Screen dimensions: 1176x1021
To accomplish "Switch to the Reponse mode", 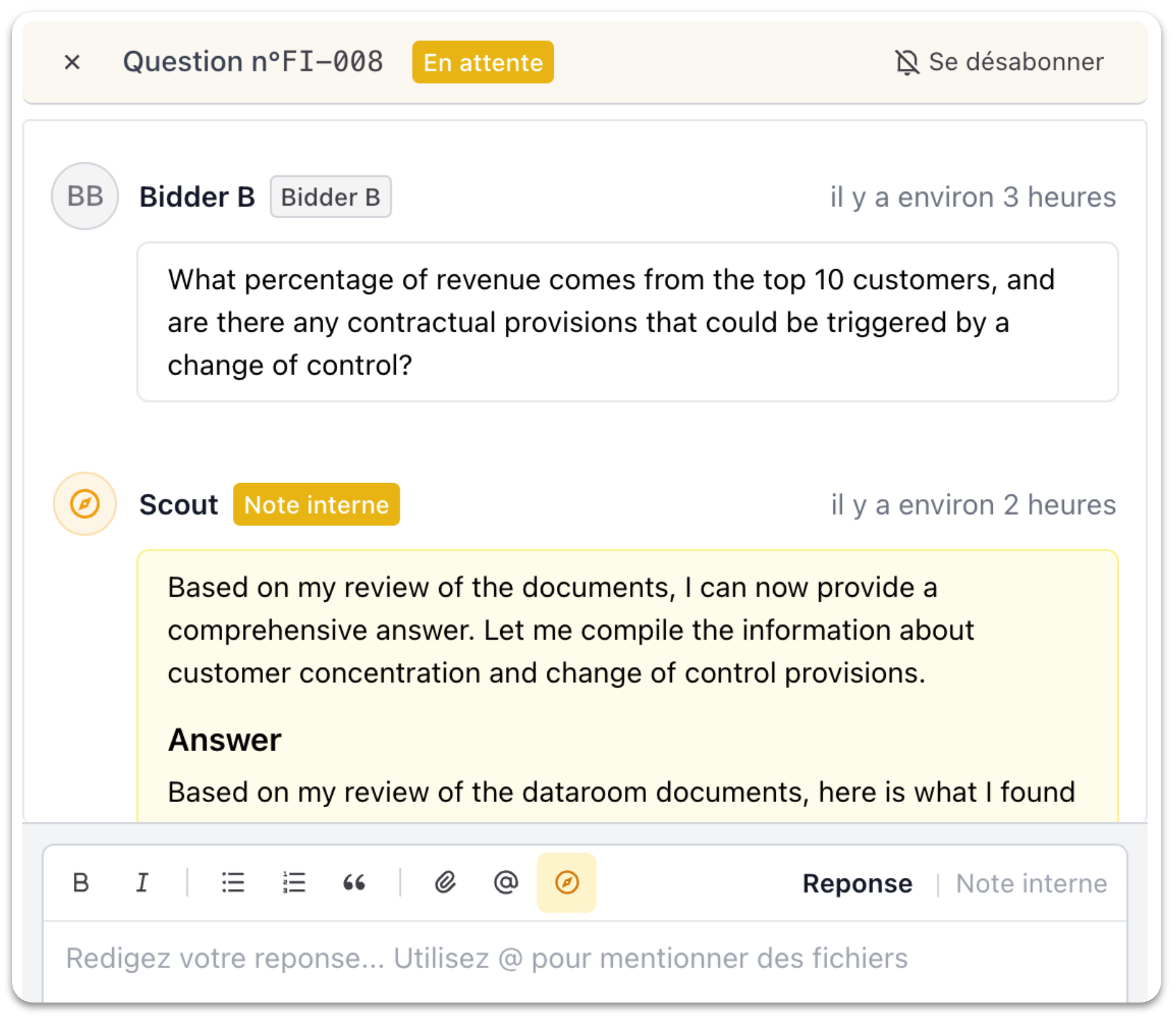I will coord(857,884).
